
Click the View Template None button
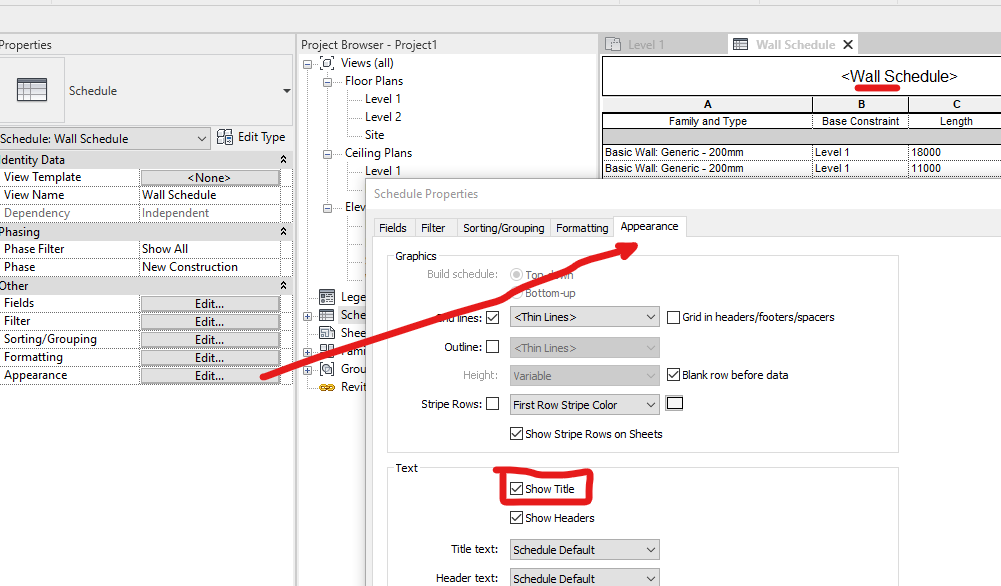click(x=209, y=177)
